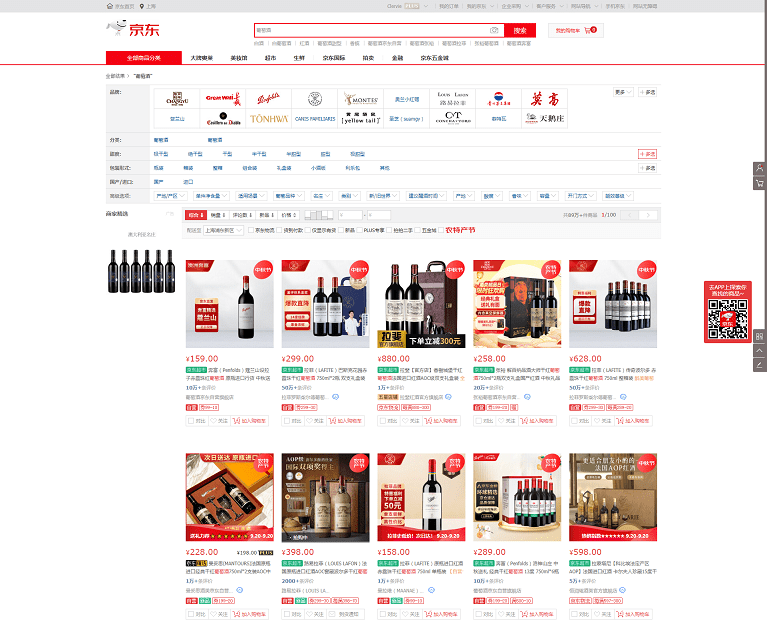Image resolution: width=767 pixels, height=628 pixels.
Task: Open the ¥880.00 wine gift box thumbnail
Action: click(421, 304)
